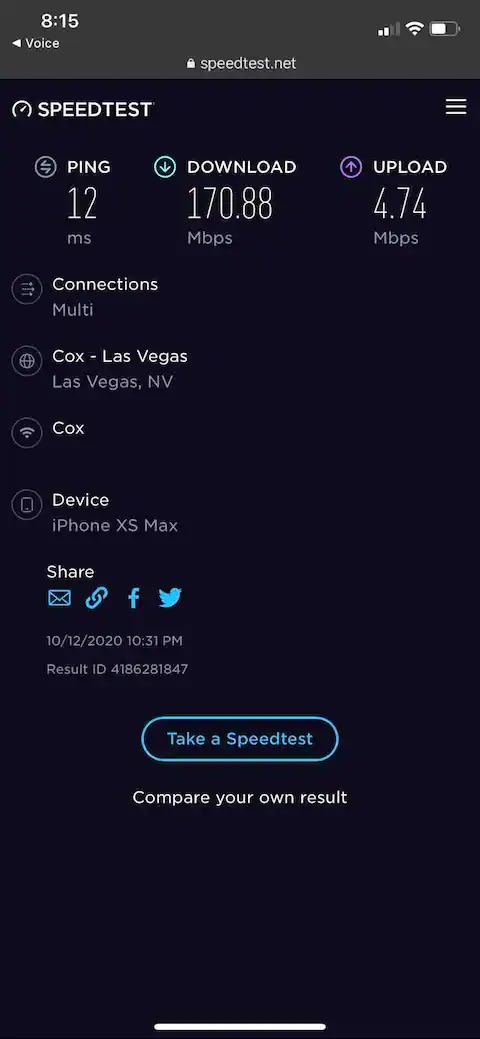This screenshot has height=1039, width=480.
Task: Tap the speedtest.net address bar
Action: [240, 64]
